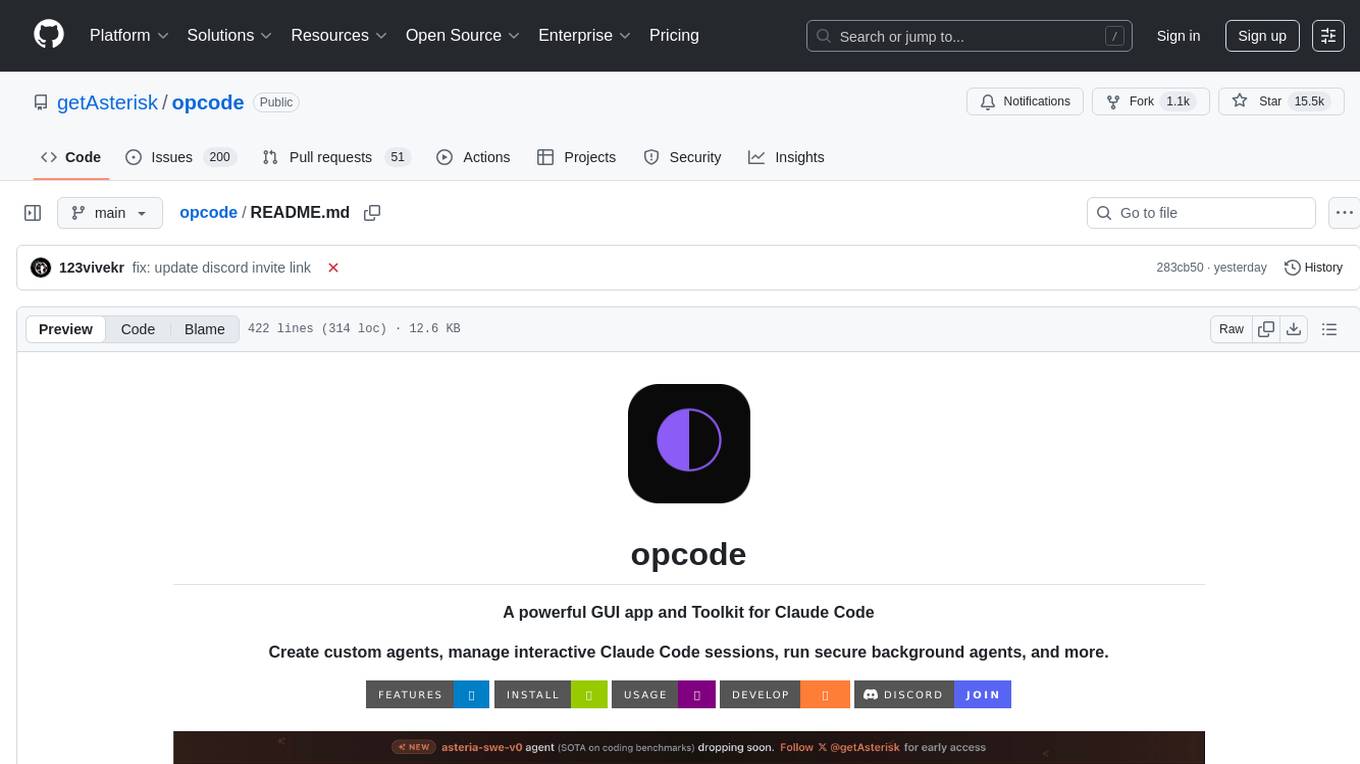1360x764 pixels.
Task: Open the Security tab
Action: tap(682, 157)
